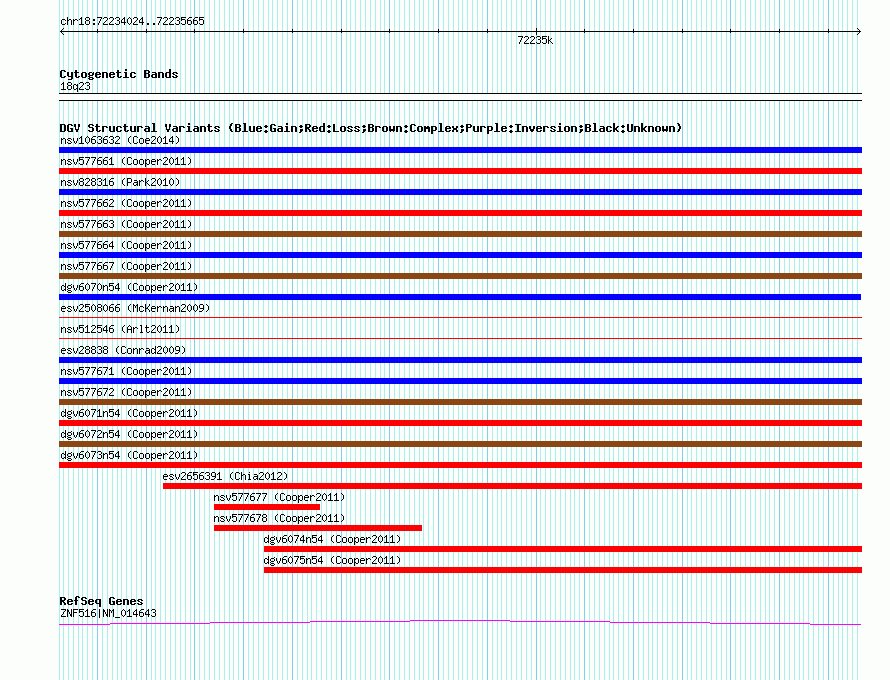Screen dimensions: 890x680
Task: Click the nsv577663 (Cooper2011) label
Action: [x=126, y=224]
